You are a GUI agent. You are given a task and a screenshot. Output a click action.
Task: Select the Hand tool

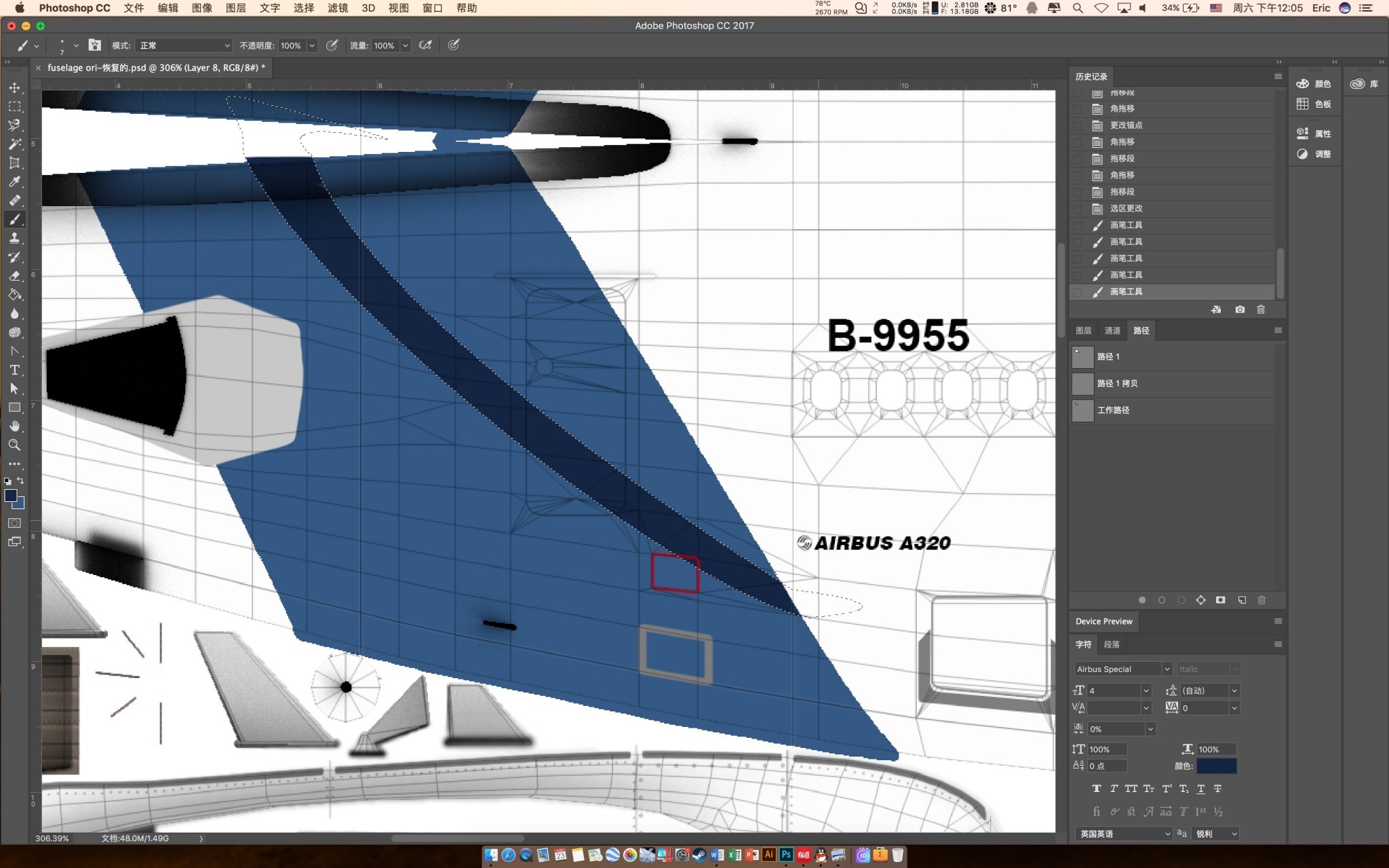tap(14, 427)
